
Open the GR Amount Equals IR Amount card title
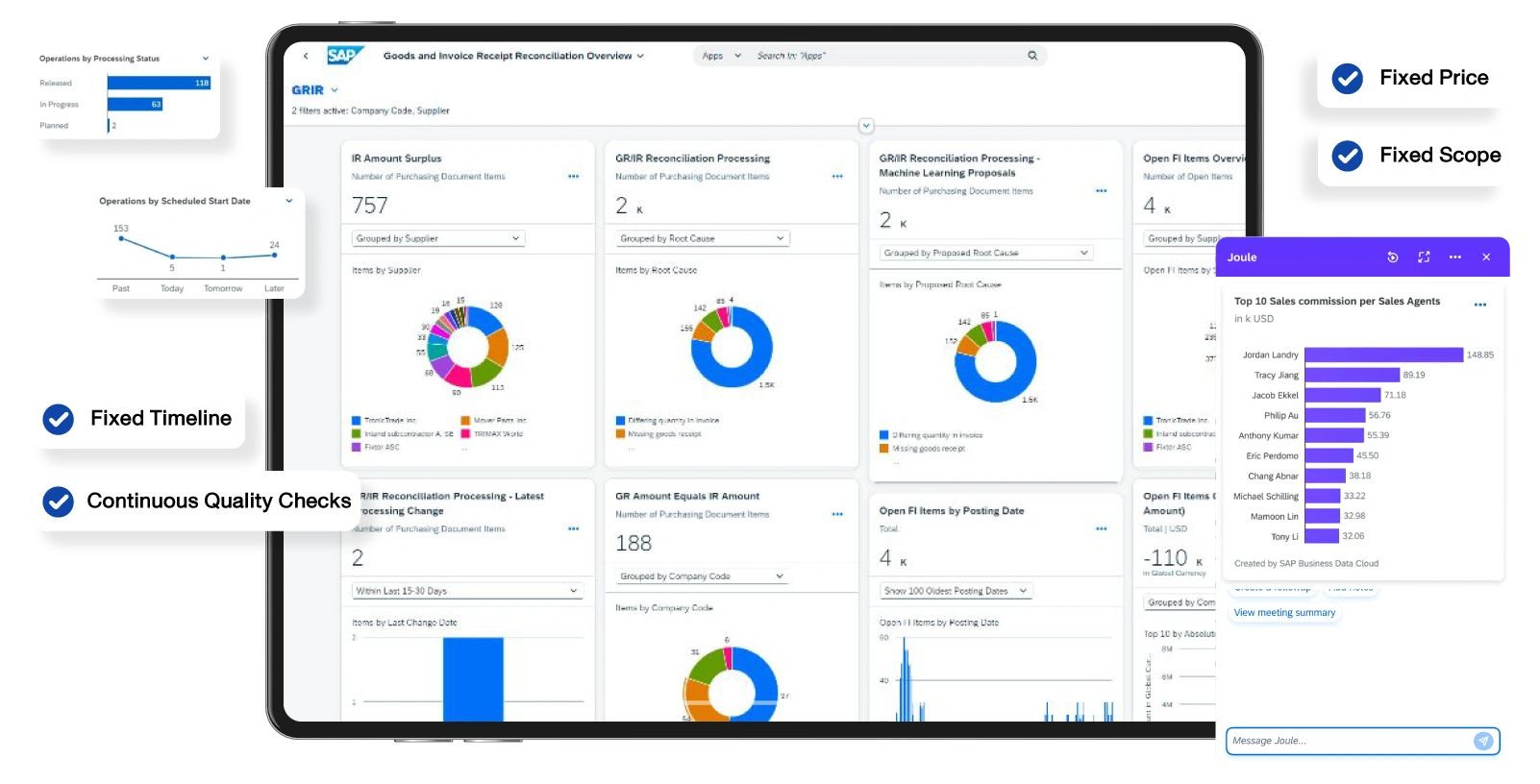(x=687, y=497)
